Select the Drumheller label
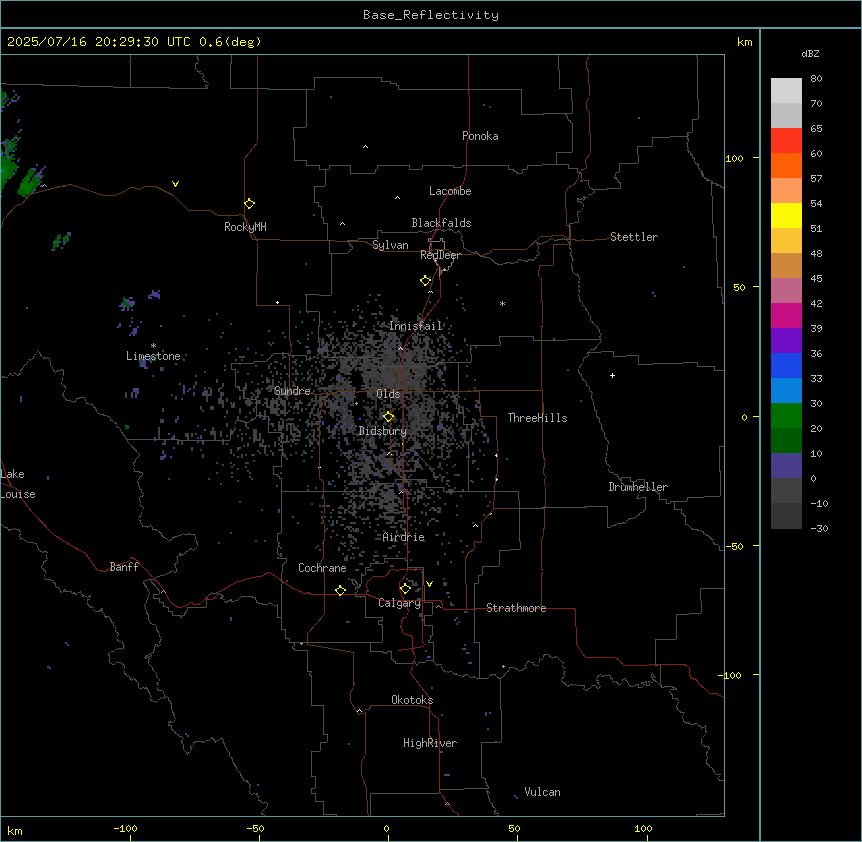The image size is (862, 842). pos(638,487)
